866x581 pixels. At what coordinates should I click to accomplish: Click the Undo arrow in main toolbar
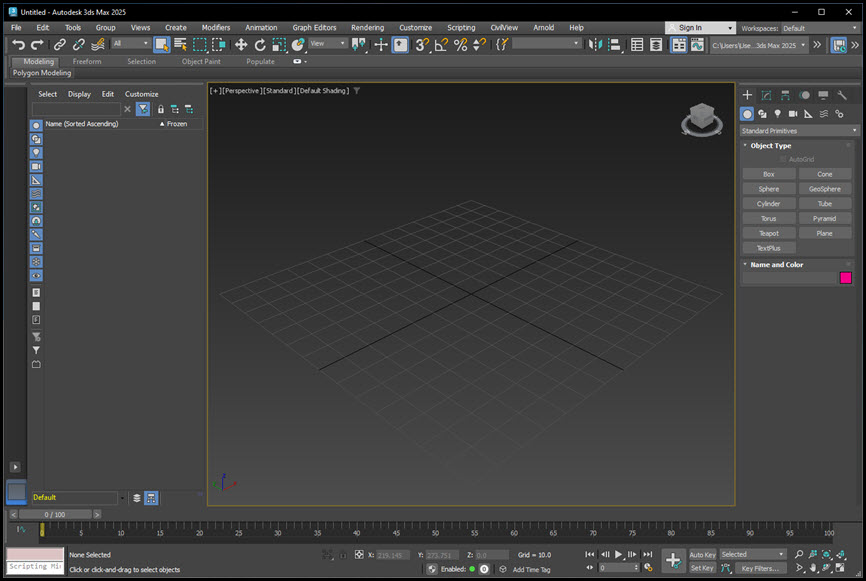(x=18, y=45)
